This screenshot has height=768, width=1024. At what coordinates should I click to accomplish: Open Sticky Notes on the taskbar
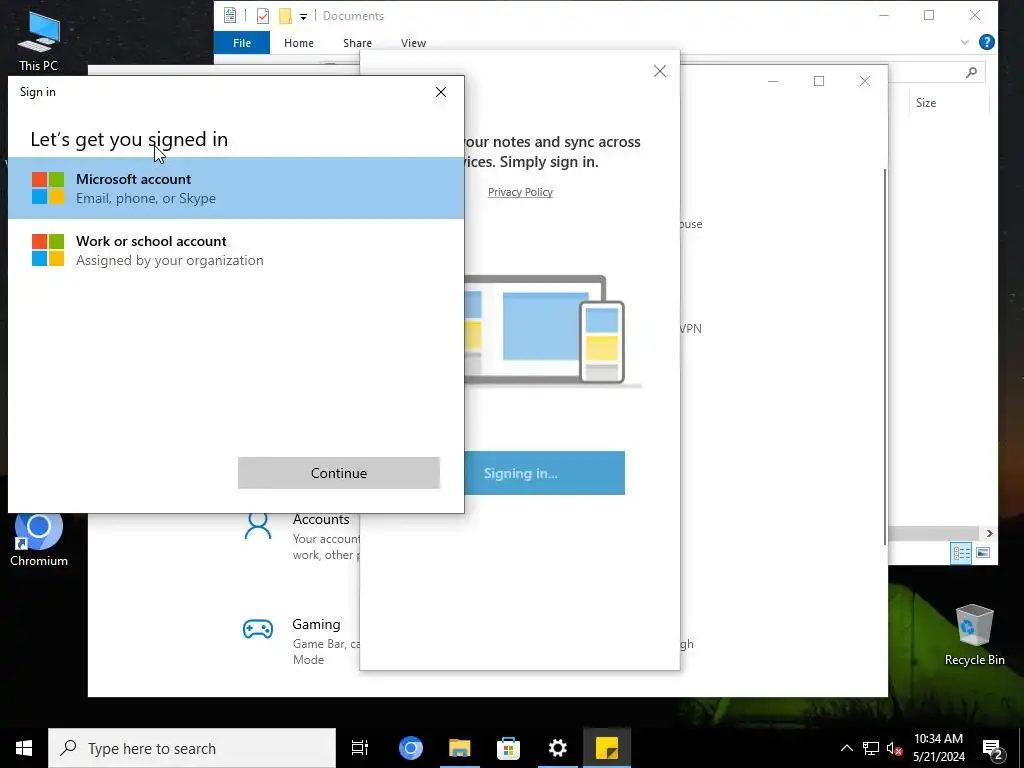pos(607,748)
